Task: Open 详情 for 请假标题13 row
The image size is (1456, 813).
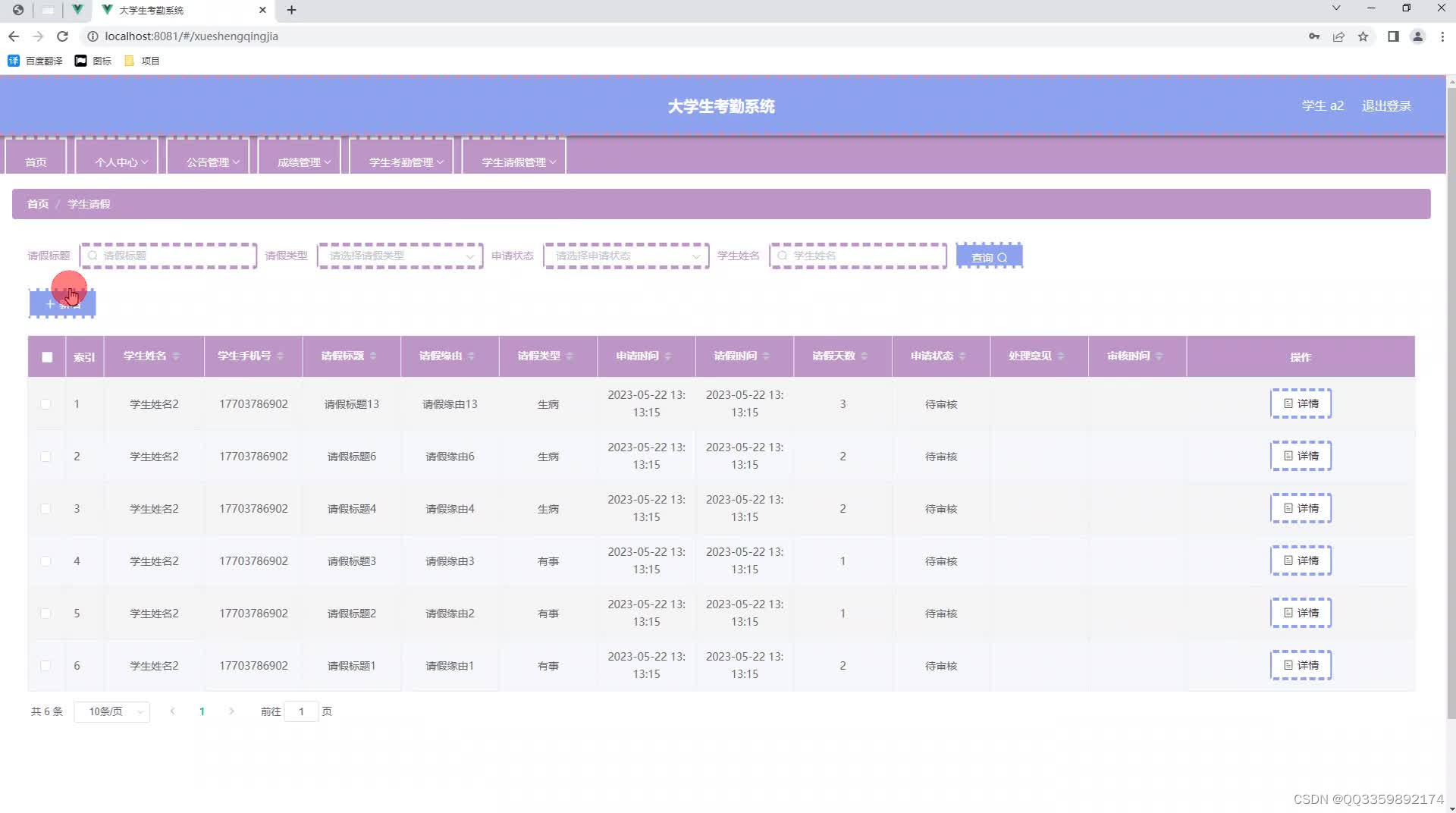Action: [x=1301, y=403]
